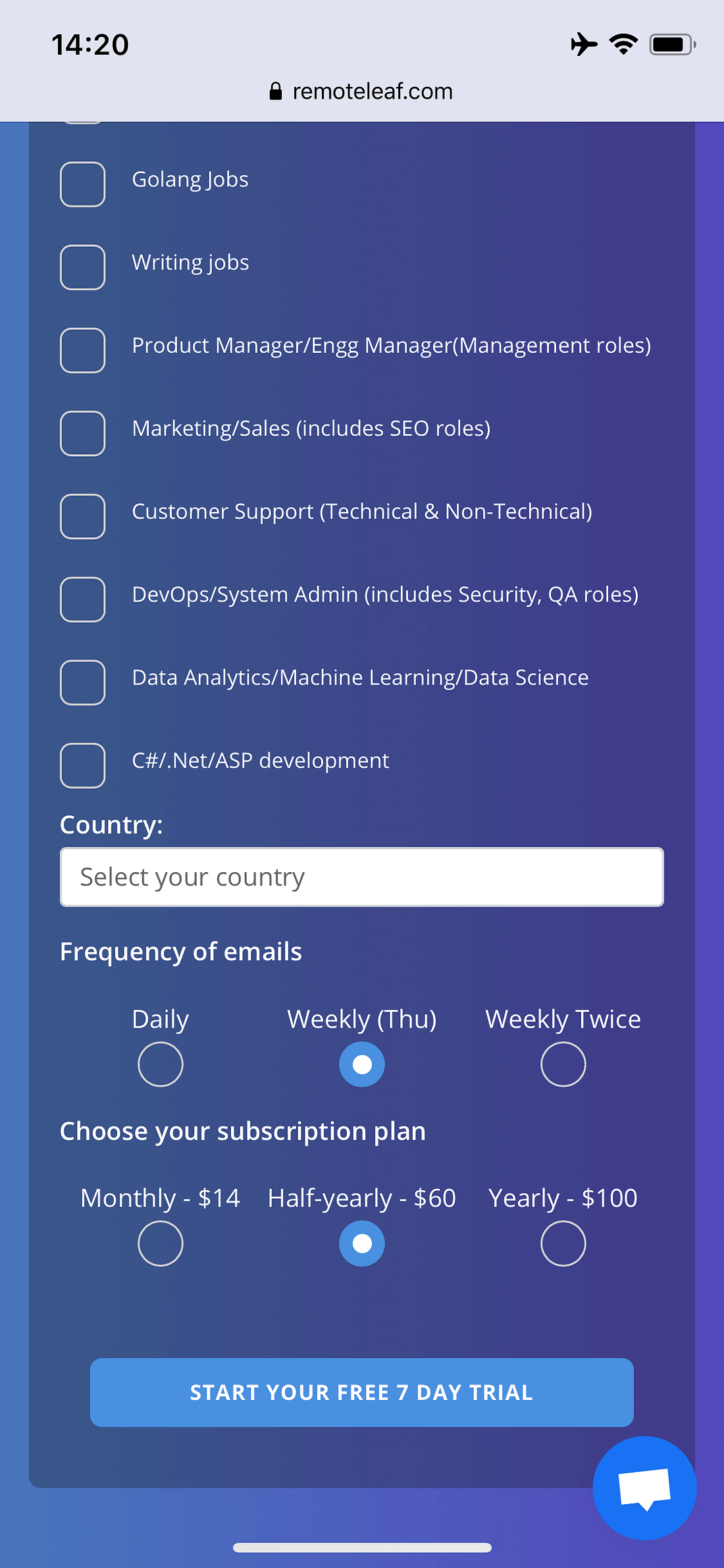Image resolution: width=724 pixels, height=1568 pixels.
Task: Select Weekly Twice email frequency
Action: [x=563, y=1064]
